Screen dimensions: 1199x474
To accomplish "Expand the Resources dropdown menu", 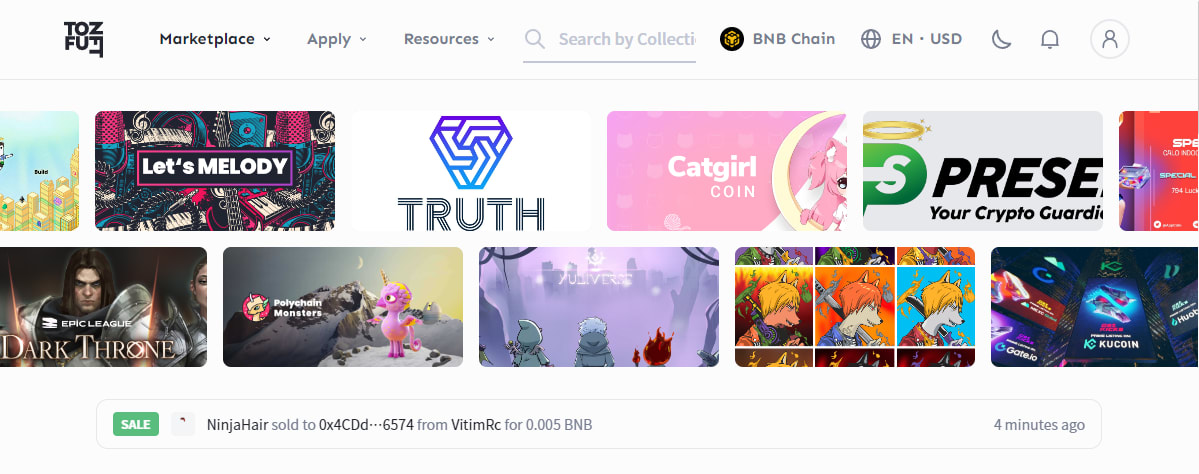I will pos(449,39).
